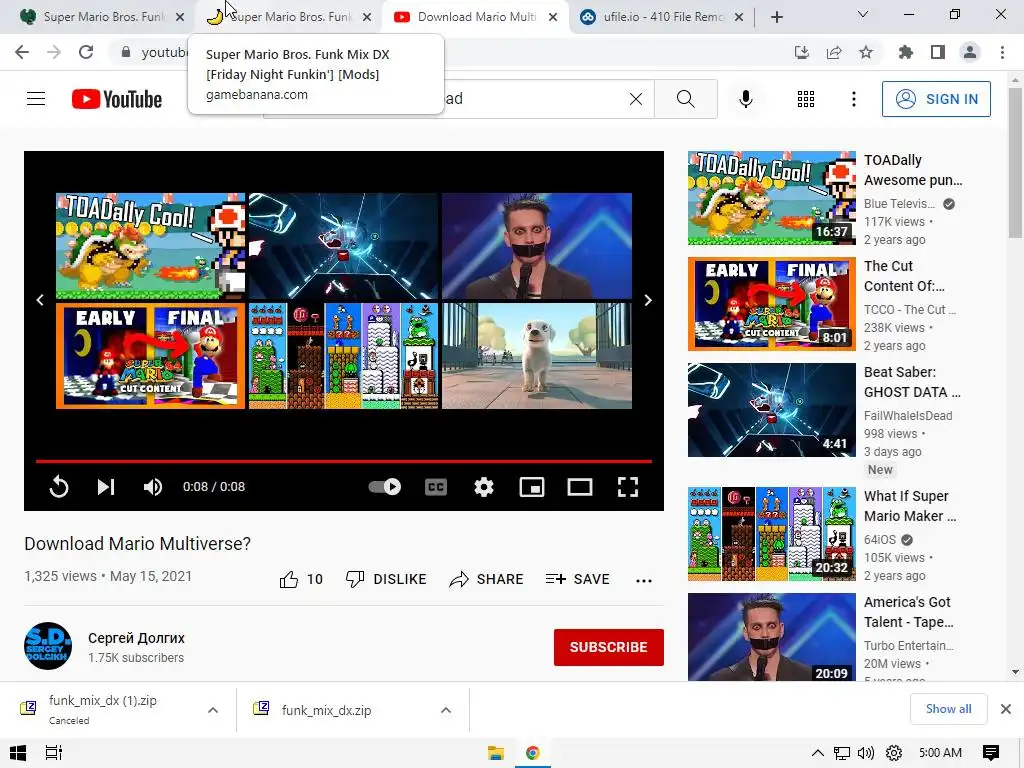Open the YouTube hamburger guide menu
This screenshot has height=768, width=1024.
(x=36, y=99)
